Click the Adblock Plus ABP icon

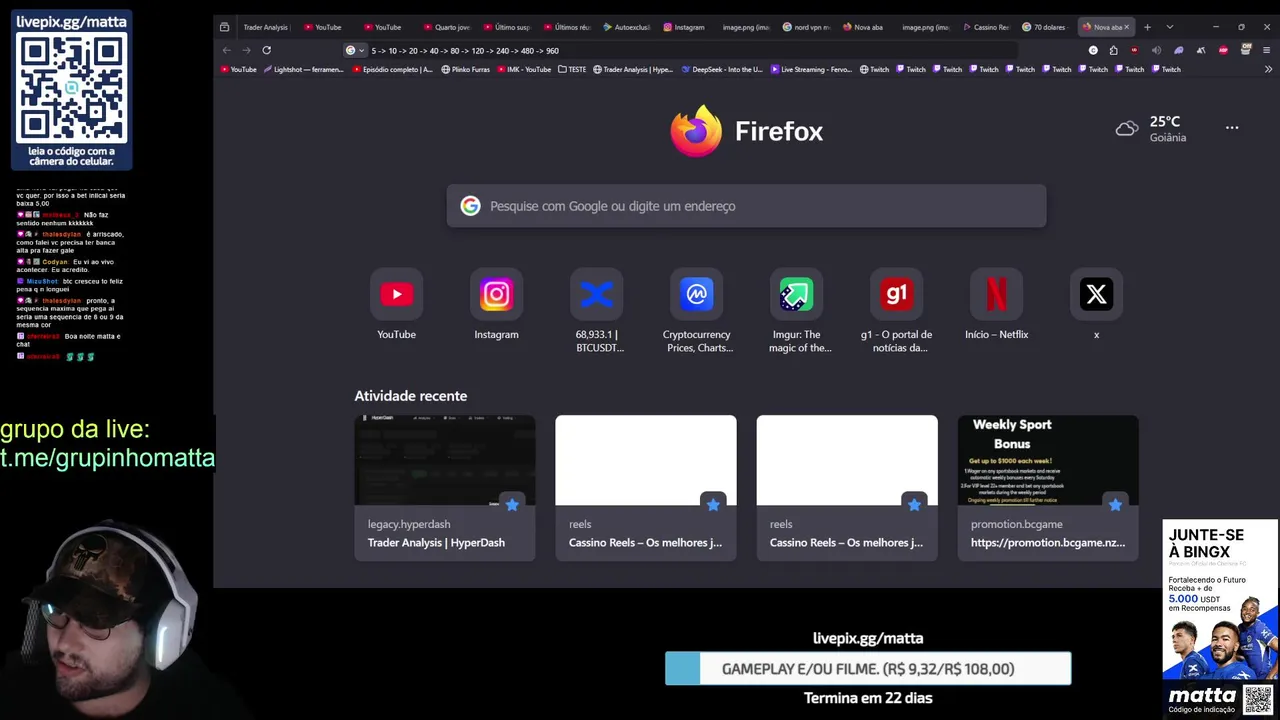(1223, 50)
